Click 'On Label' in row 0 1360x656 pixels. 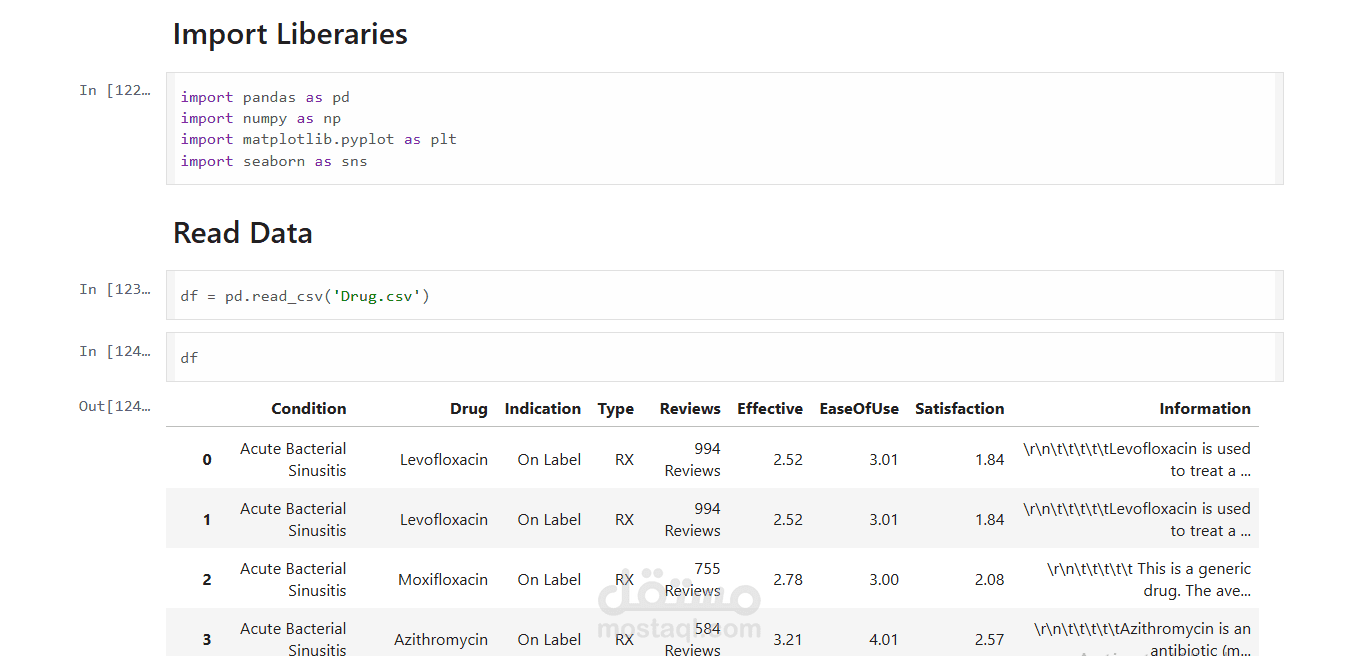[549, 460]
